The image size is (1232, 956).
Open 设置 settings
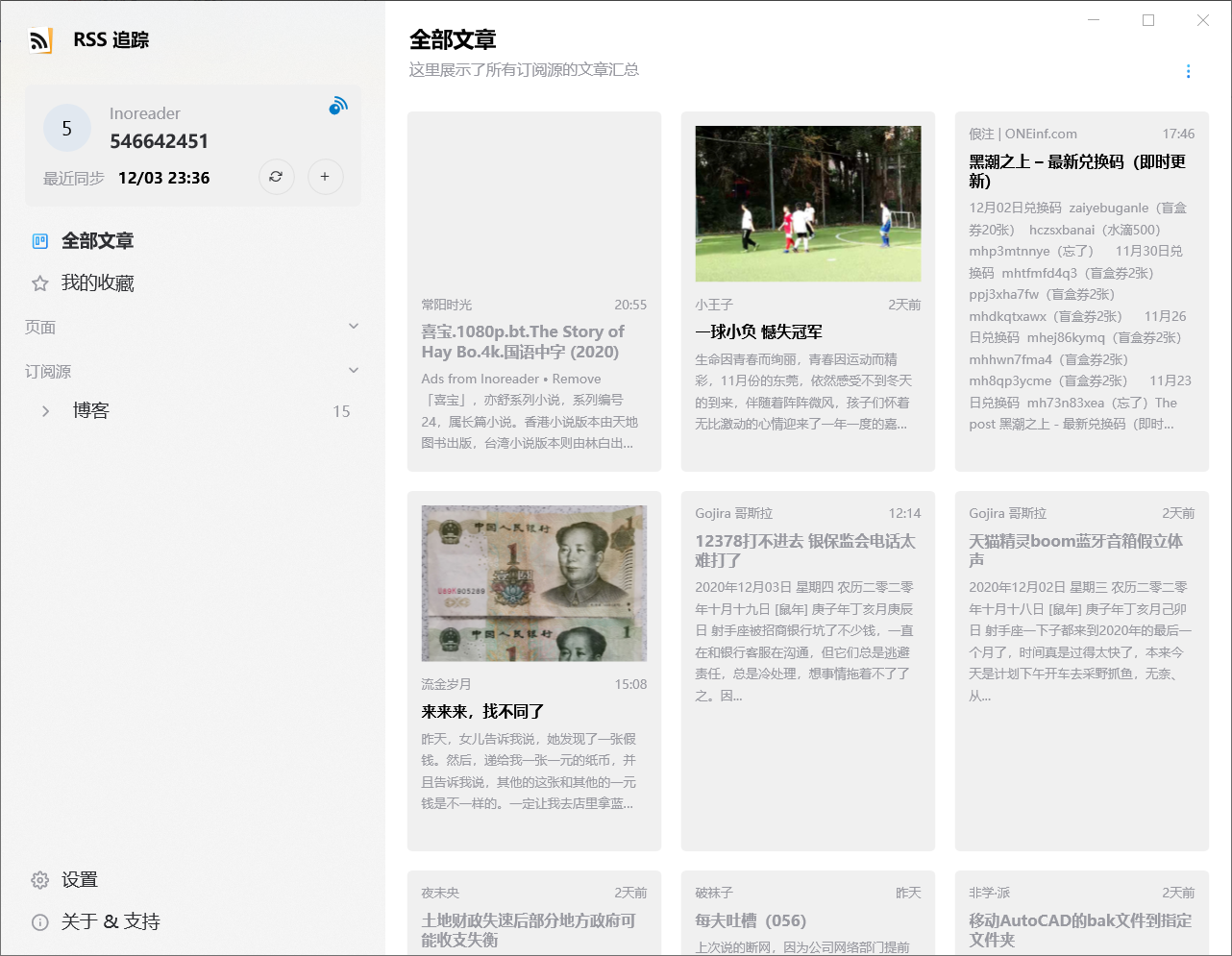pos(80,880)
